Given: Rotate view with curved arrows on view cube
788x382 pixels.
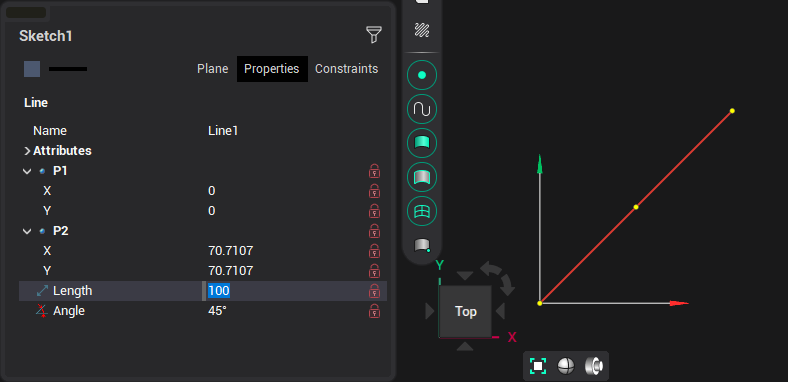Looking at the screenshot, I should pyautogui.click(x=498, y=278).
